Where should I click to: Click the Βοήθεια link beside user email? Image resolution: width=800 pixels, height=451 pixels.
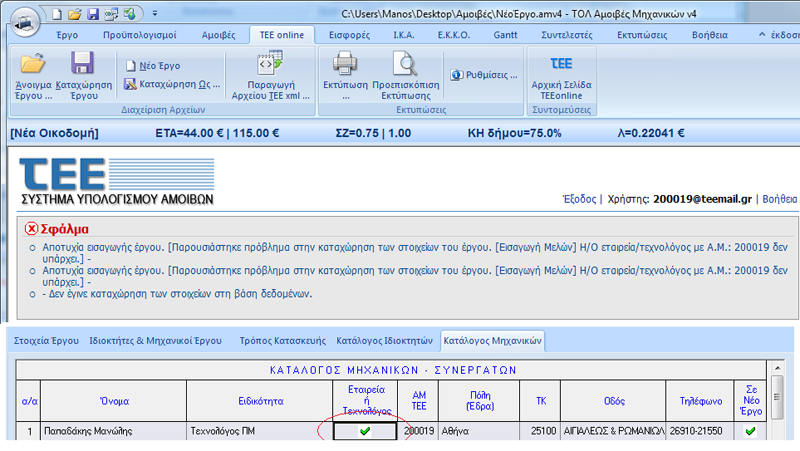pyautogui.click(x=780, y=199)
